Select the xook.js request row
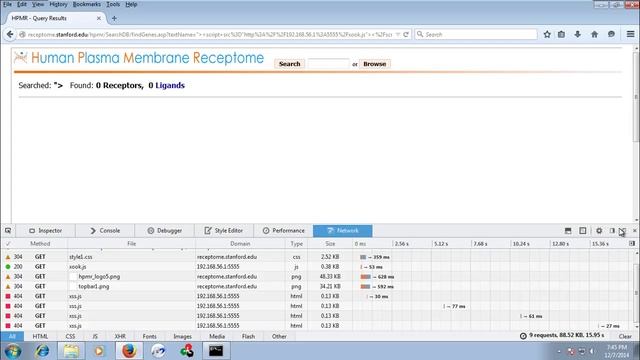The image size is (640, 360). pos(318,267)
